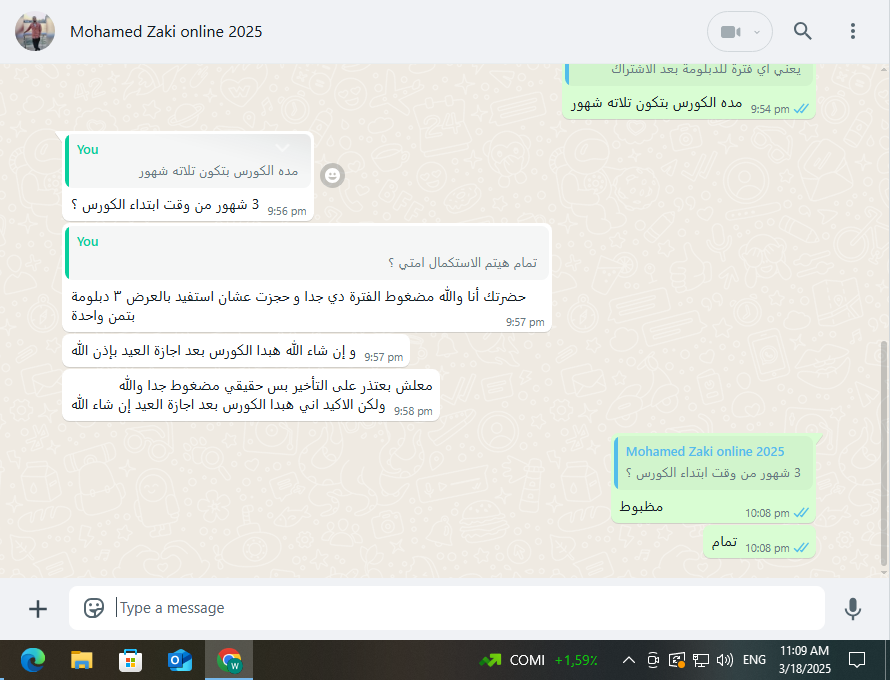Click the message 'و إن شاء الله هبدا الكورس' at 9:57 pm

(213, 351)
